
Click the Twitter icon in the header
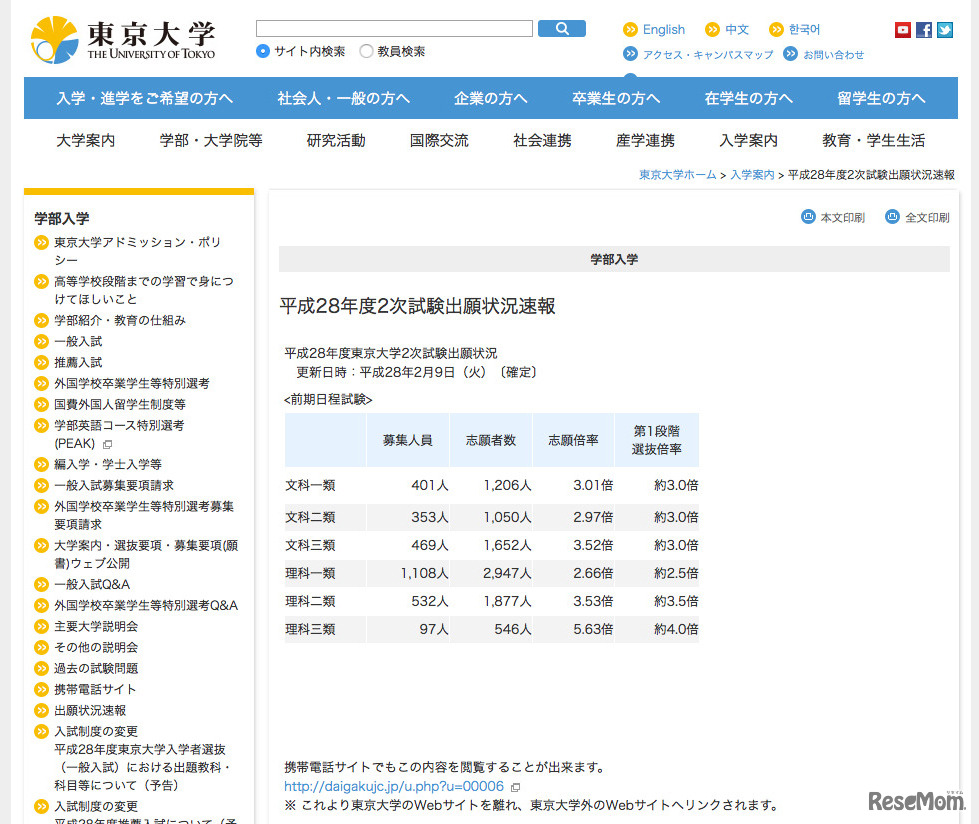point(944,29)
